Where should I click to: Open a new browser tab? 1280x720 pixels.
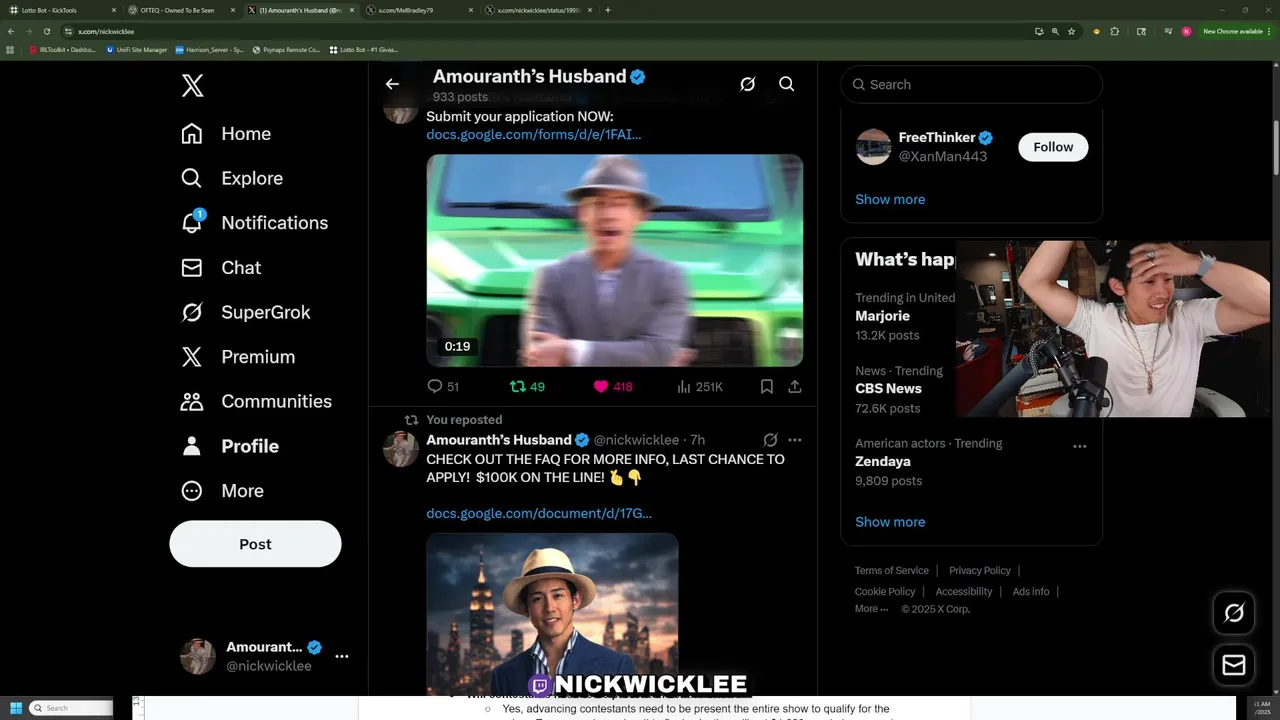pyautogui.click(x=608, y=10)
